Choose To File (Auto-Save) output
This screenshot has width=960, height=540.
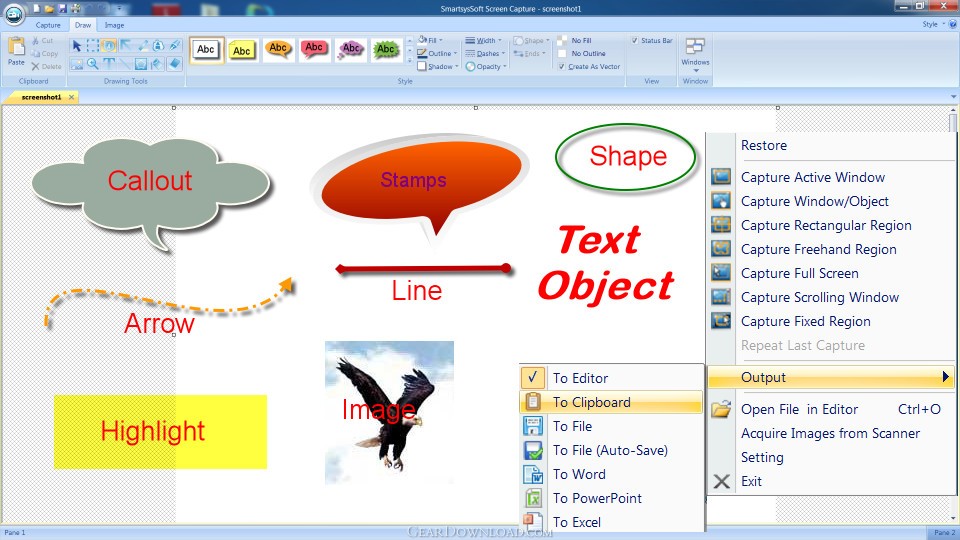[611, 450]
